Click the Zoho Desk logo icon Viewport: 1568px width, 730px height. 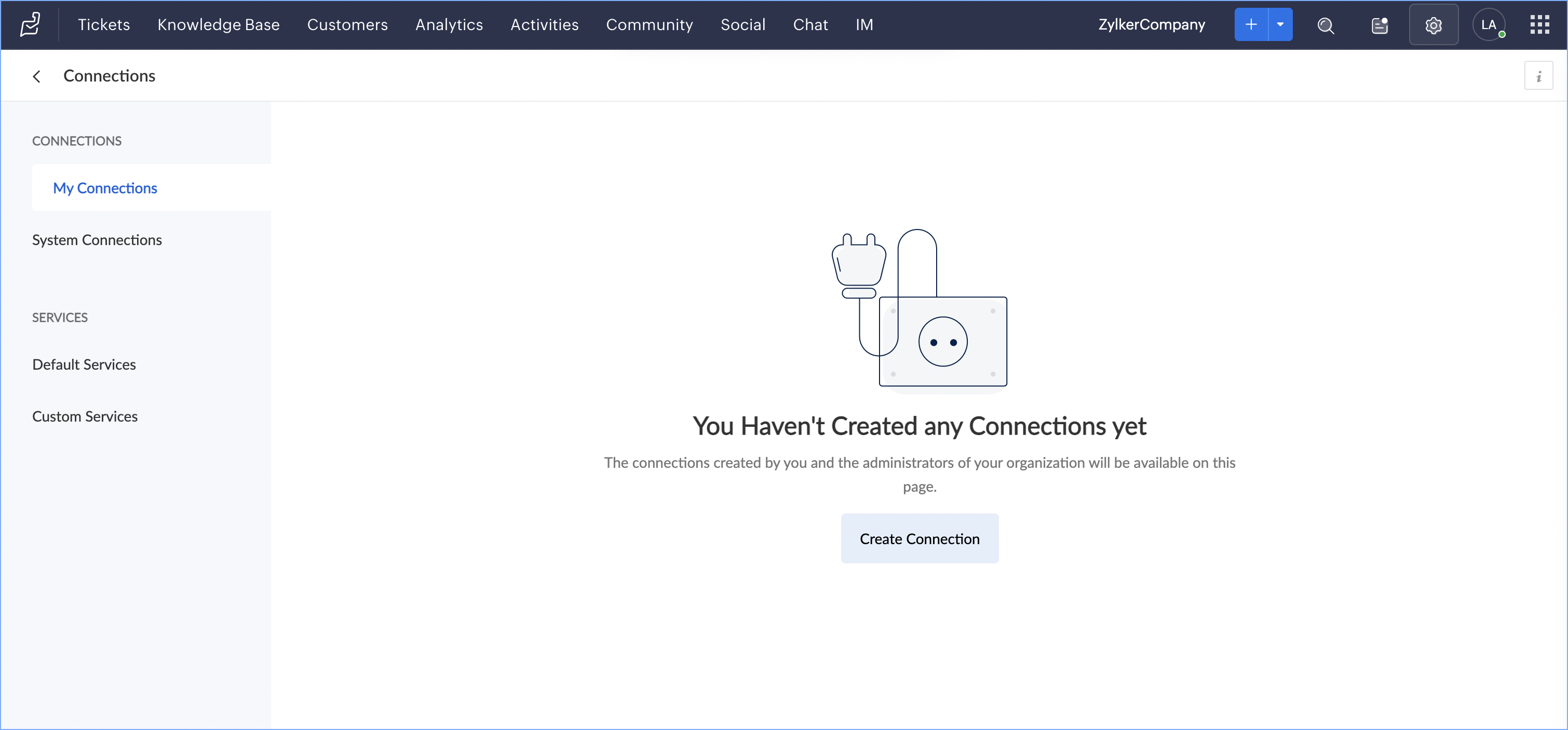[30, 24]
